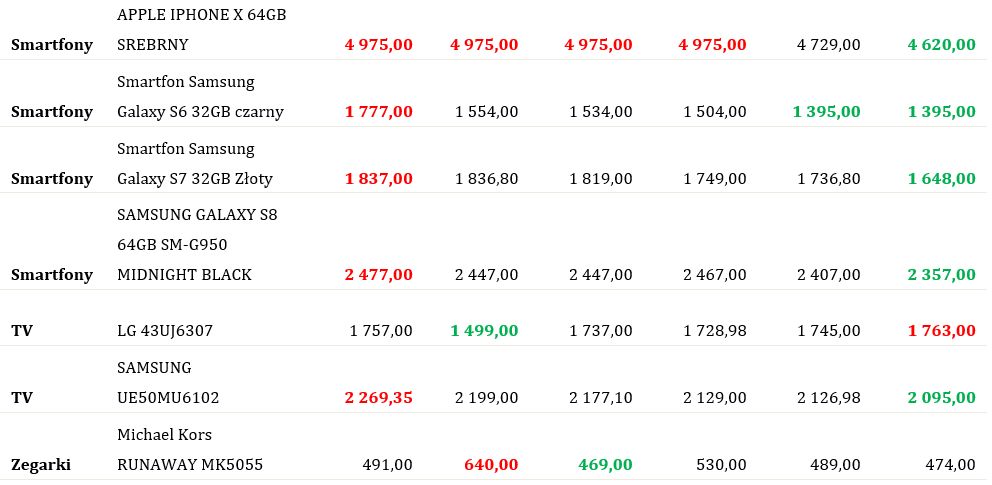Select the Michael Kors RUNAWAY MK5055 product
The image size is (992, 485).
pos(190,450)
